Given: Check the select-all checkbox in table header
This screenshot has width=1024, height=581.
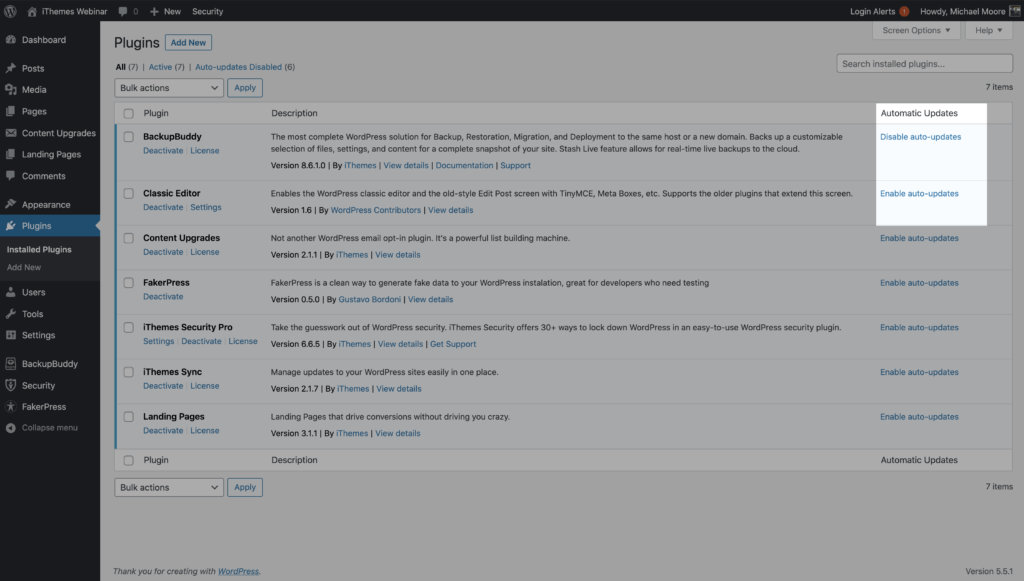Looking at the screenshot, I should click(x=129, y=114).
